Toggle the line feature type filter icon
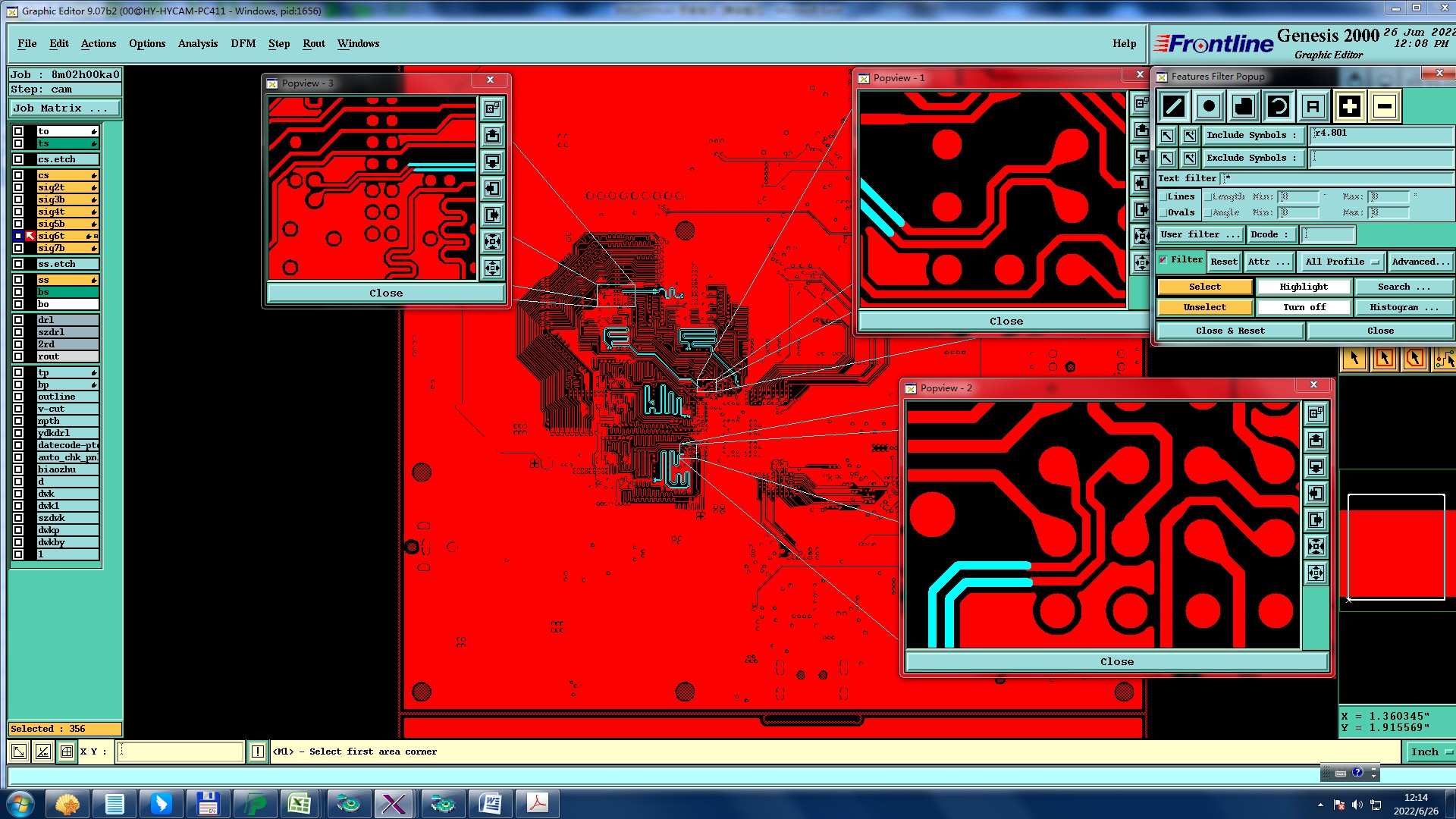This screenshot has width=1456, height=819. coord(1174,107)
